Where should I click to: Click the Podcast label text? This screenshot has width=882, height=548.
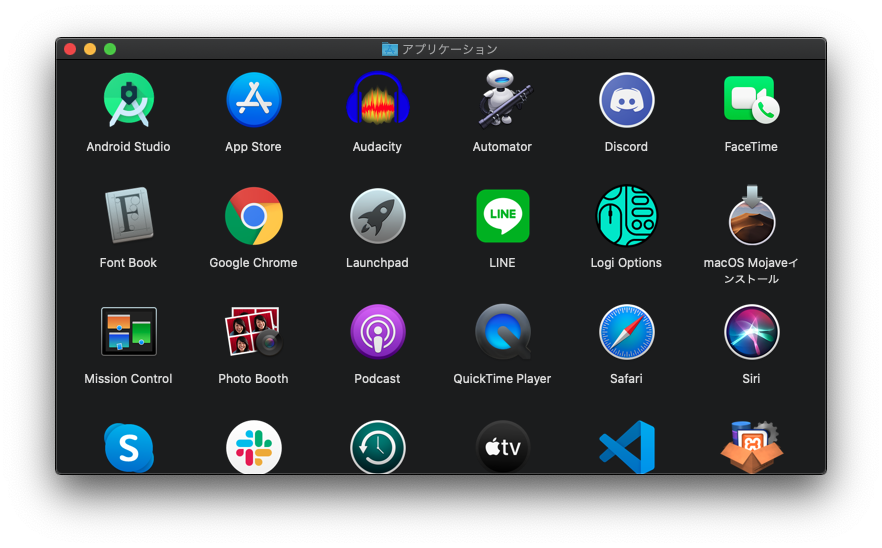377,379
